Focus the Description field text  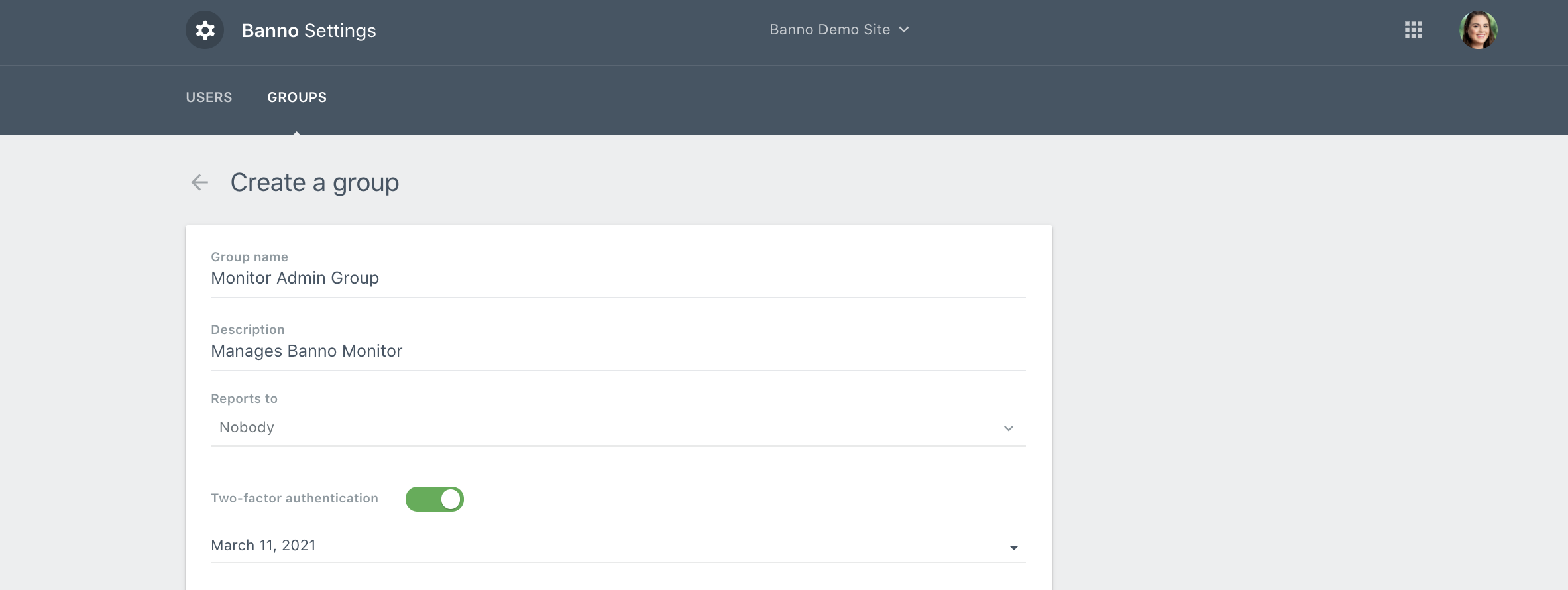[x=616, y=351]
